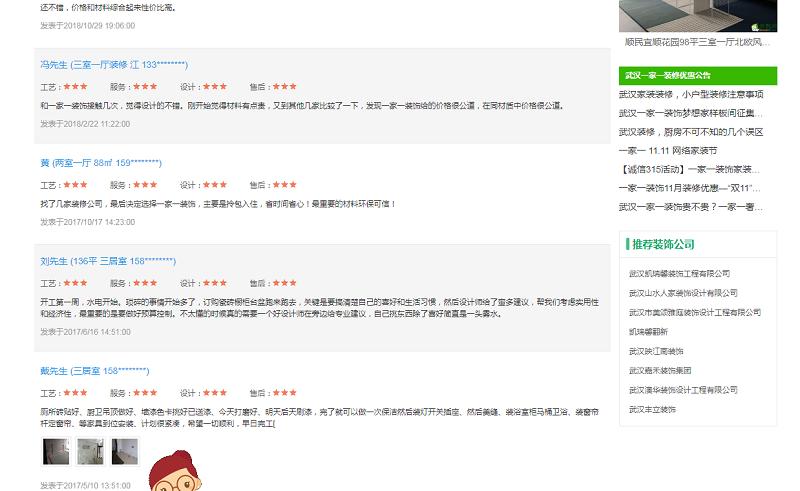Click the 推荐装饰公司 section heading

[663, 244]
